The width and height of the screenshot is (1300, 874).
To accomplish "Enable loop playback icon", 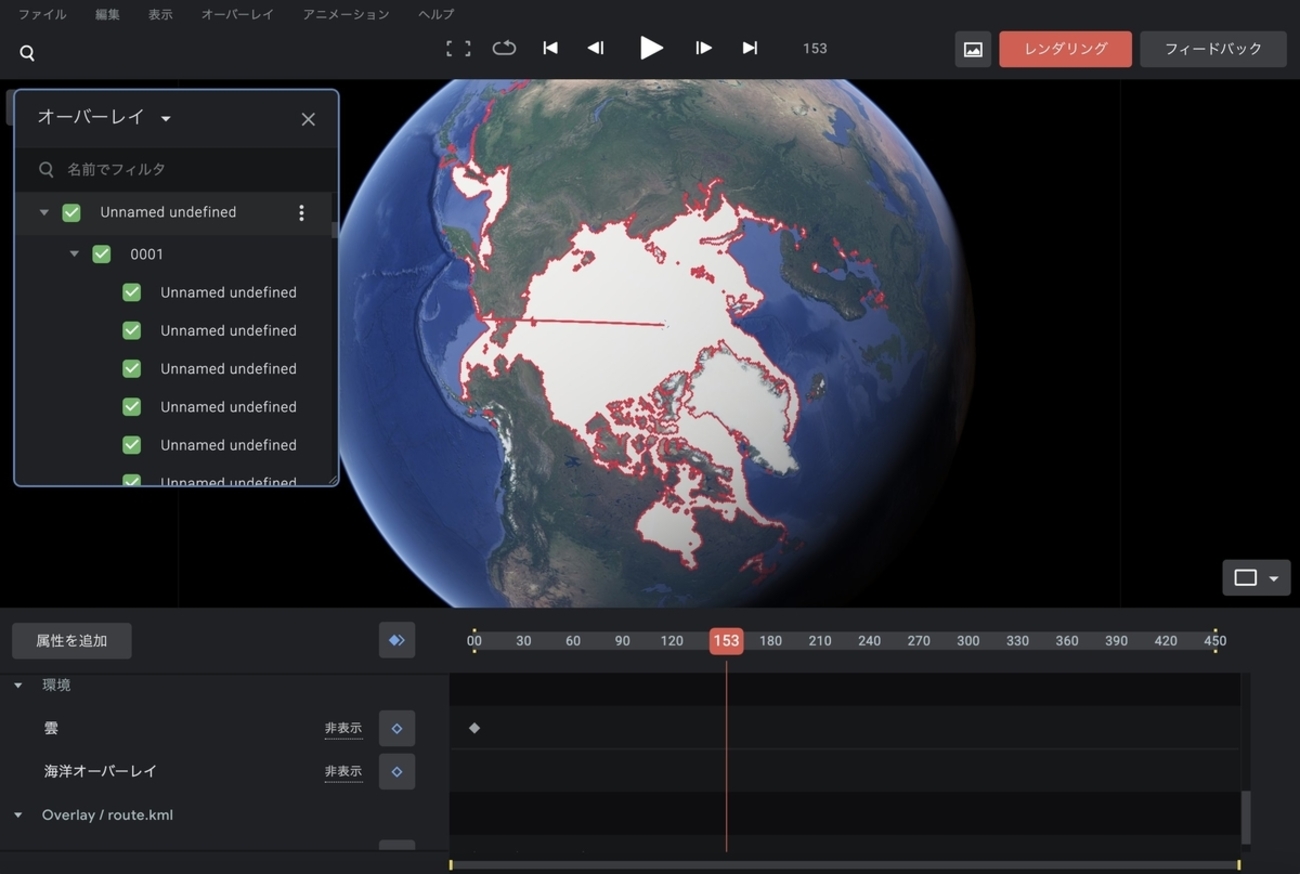I will pyautogui.click(x=504, y=48).
